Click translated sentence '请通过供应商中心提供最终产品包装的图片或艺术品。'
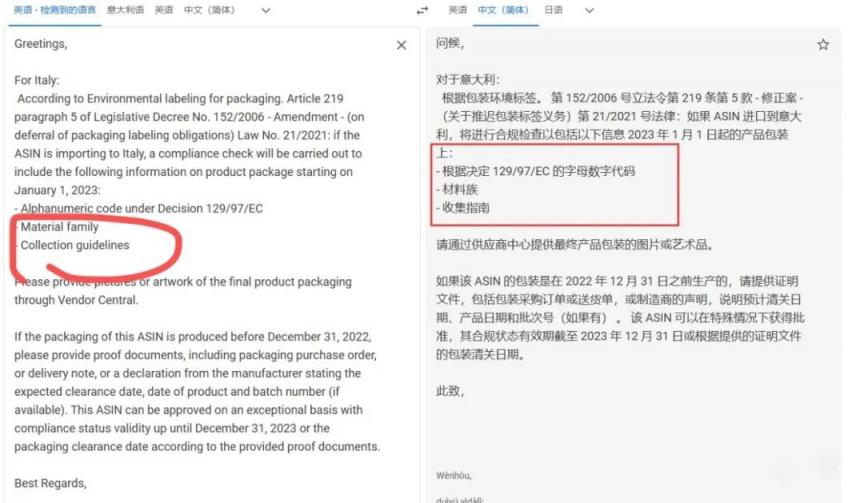This screenshot has height=503, width=864. pyautogui.click(x=575, y=245)
